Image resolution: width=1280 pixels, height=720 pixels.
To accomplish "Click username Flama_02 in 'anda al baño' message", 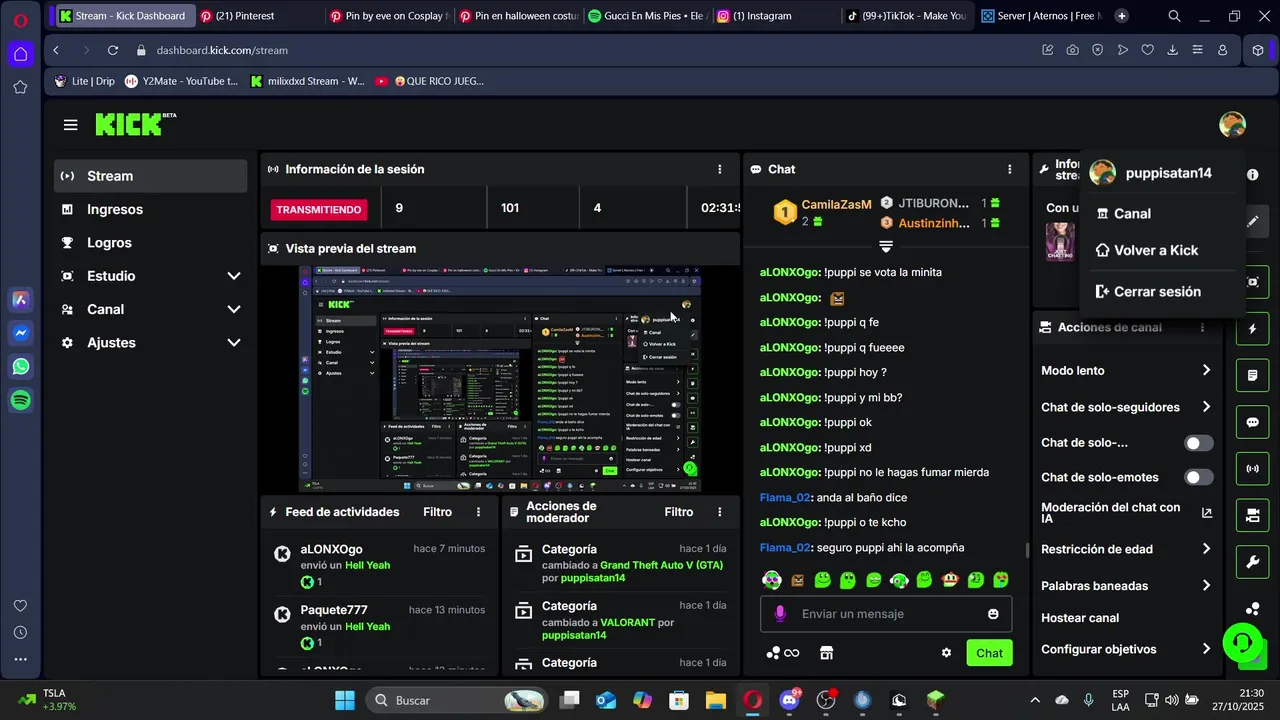I will (x=785, y=497).
